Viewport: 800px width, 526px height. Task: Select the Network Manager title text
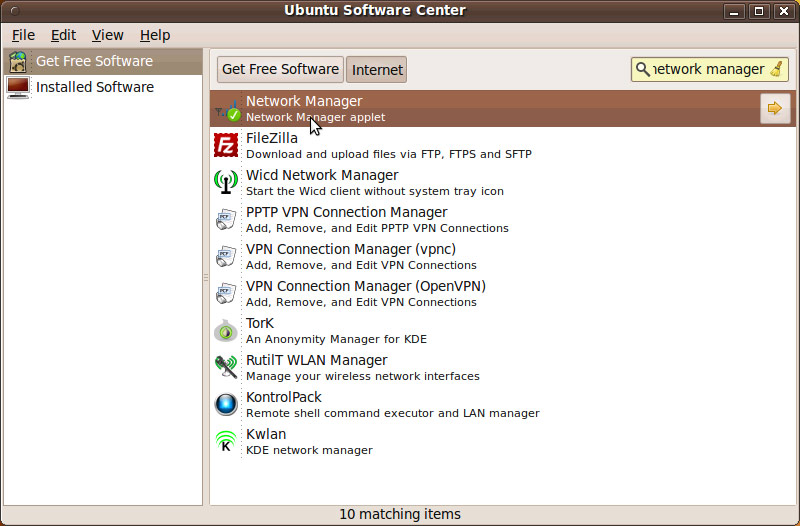304,101
